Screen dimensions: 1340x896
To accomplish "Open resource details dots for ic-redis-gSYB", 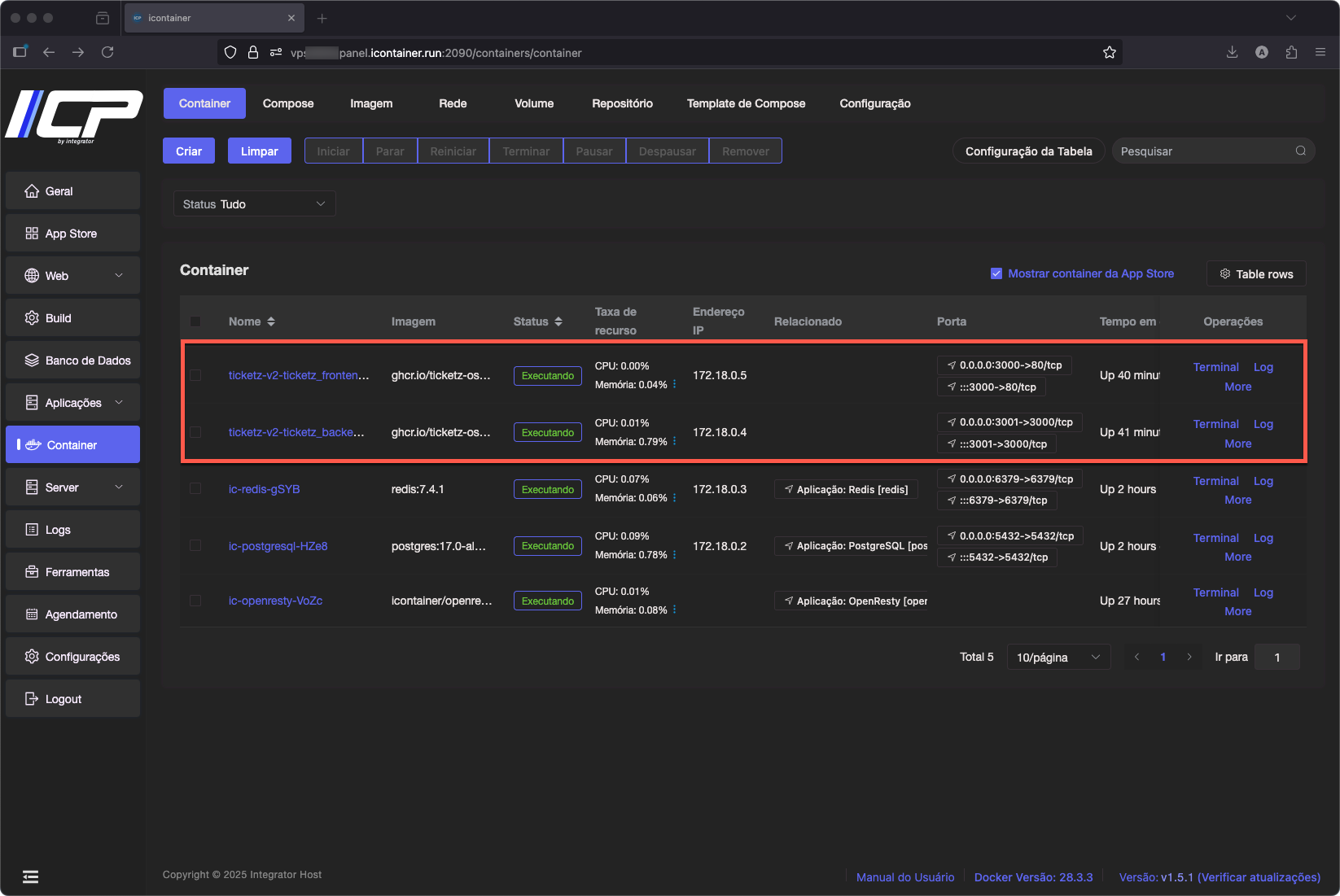I will (674, 497).
